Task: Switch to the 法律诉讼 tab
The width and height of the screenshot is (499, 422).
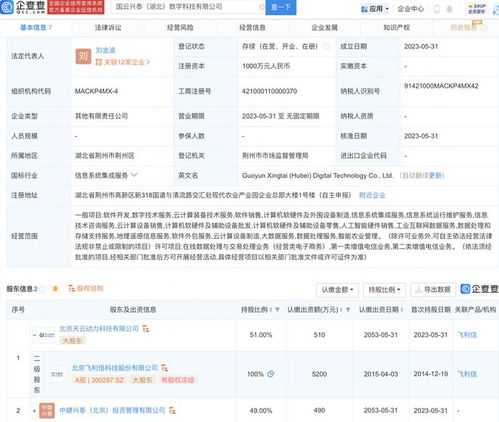Action: [x=108, y=28]
